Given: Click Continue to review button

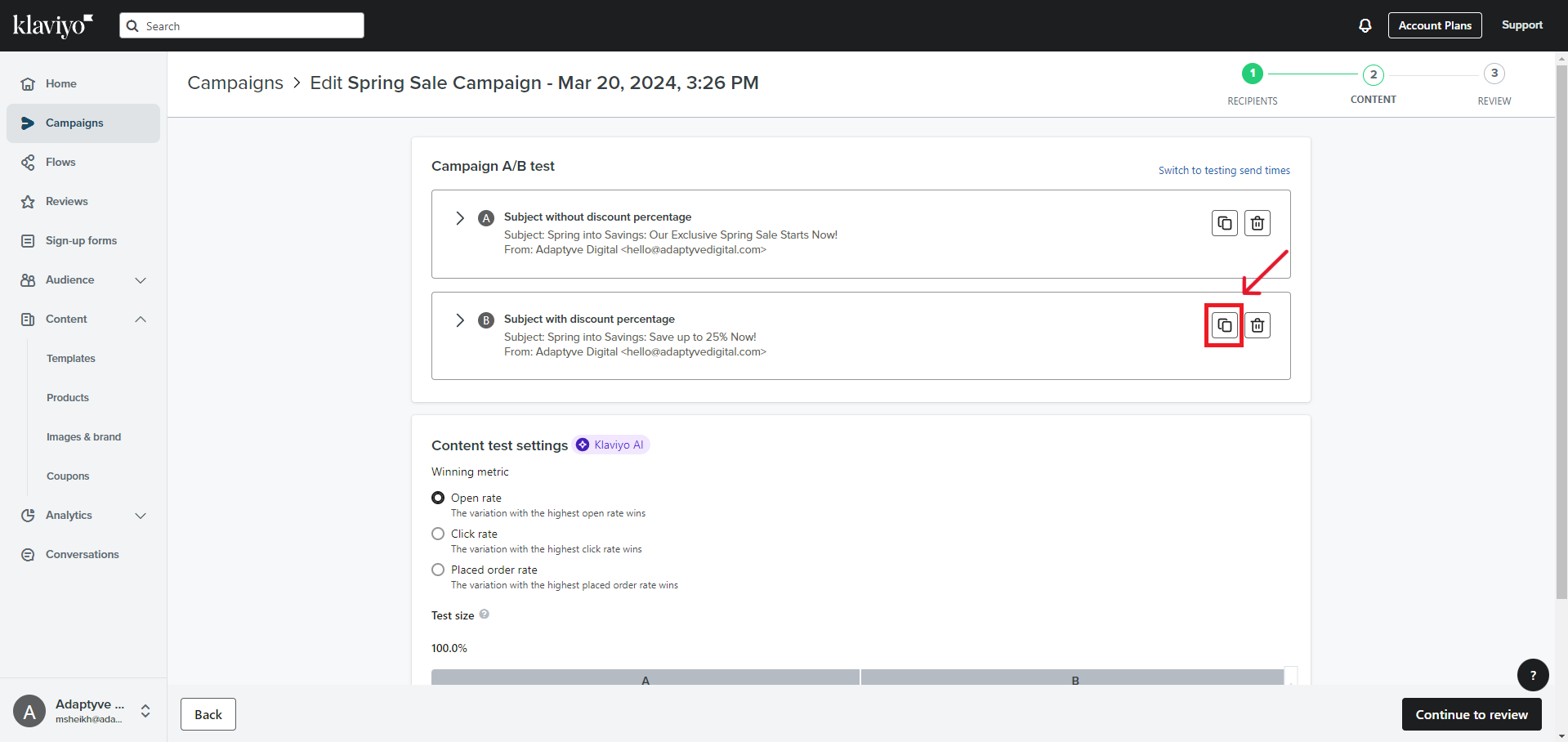Looking at the screenshot, I should (1471, 714).
